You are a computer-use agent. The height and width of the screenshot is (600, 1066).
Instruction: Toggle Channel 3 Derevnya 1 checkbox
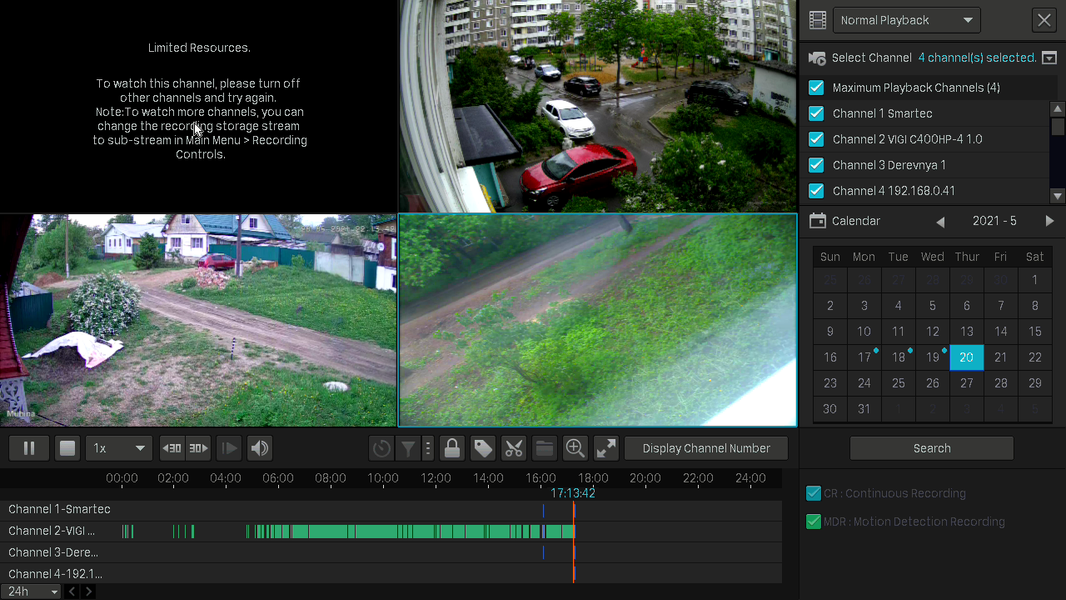[816, 165]
